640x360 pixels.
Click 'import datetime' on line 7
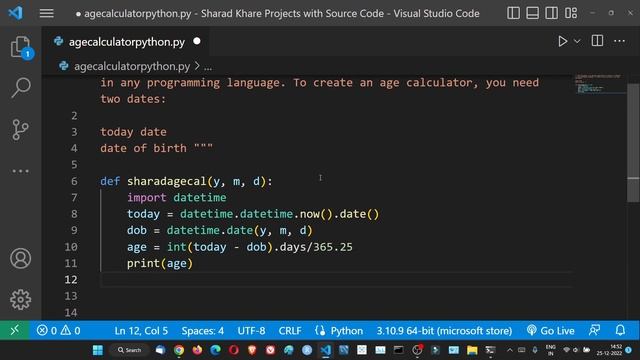pyautogui.click(x=176, y=198)
